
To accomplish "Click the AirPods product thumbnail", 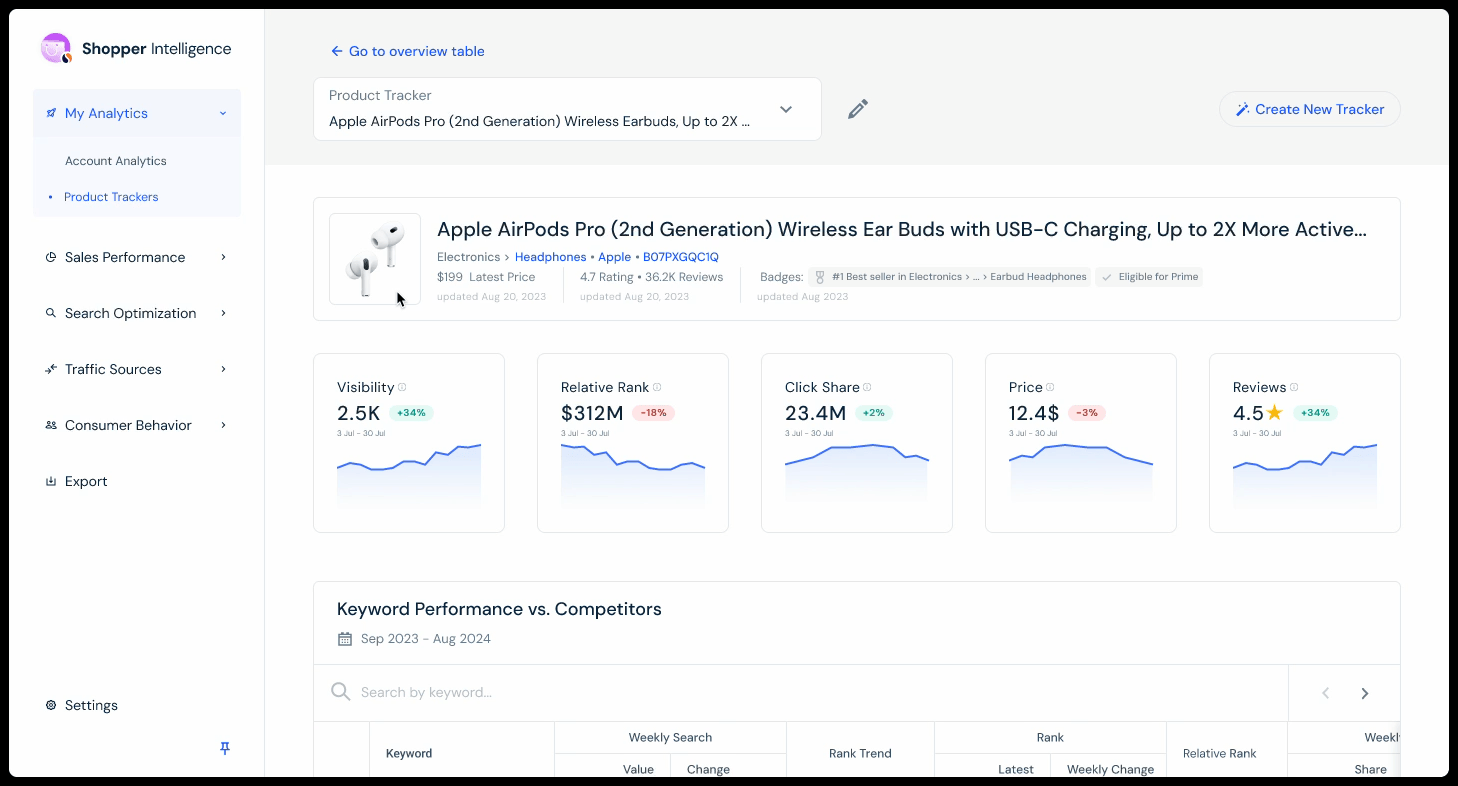I will [x=375, y=259].
